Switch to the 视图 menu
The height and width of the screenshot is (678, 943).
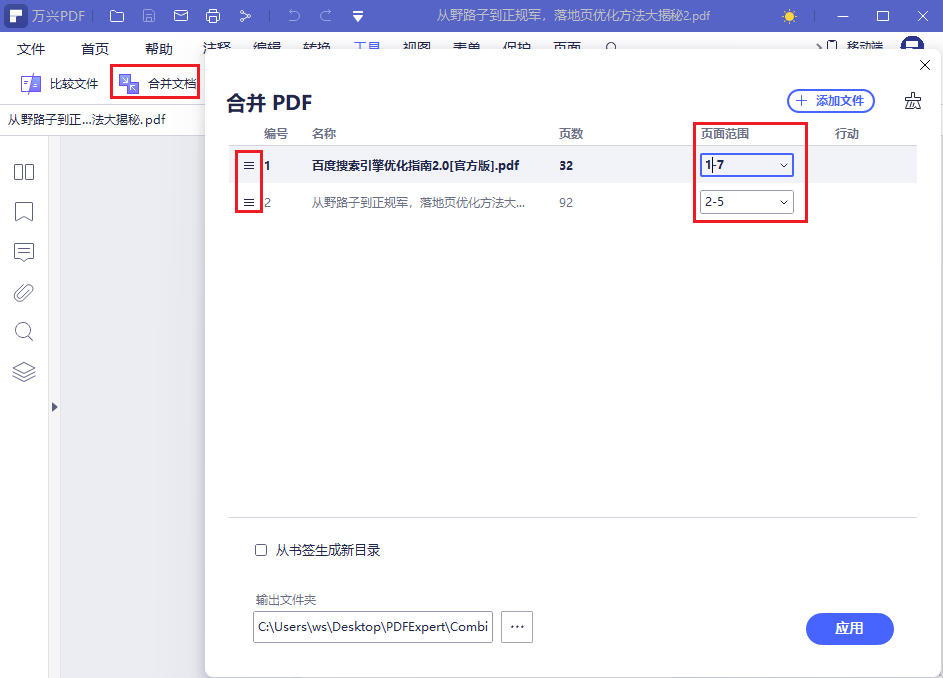click(416, 47)
